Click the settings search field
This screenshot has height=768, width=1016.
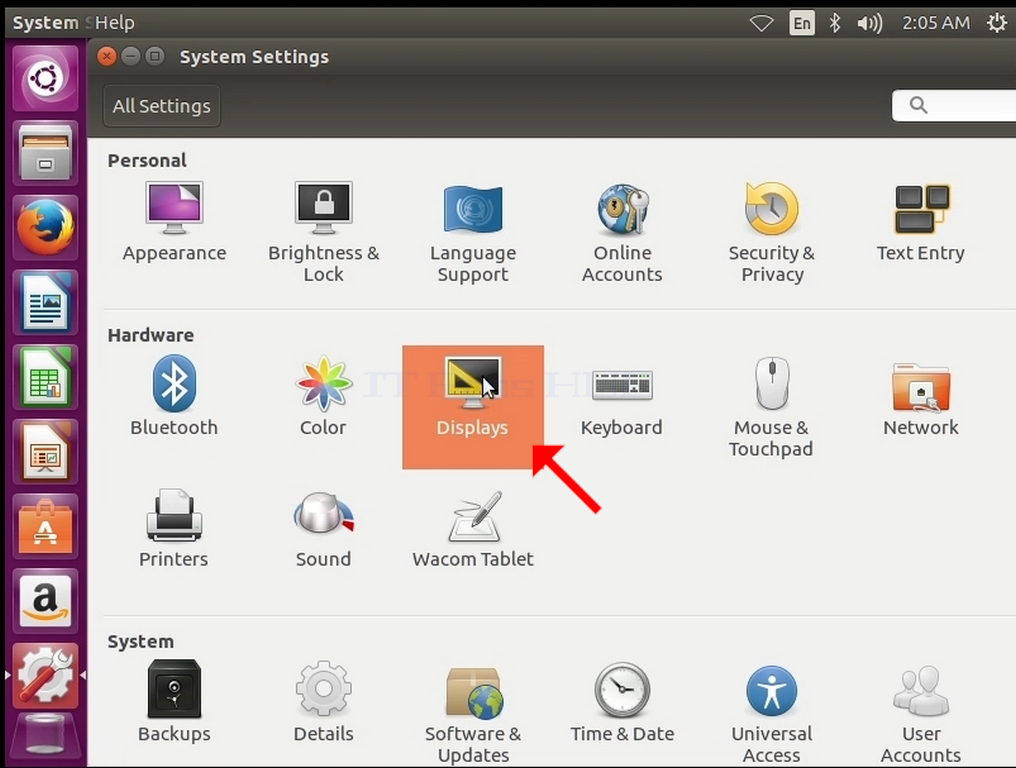pyautogui.click(x=954, y=105)
